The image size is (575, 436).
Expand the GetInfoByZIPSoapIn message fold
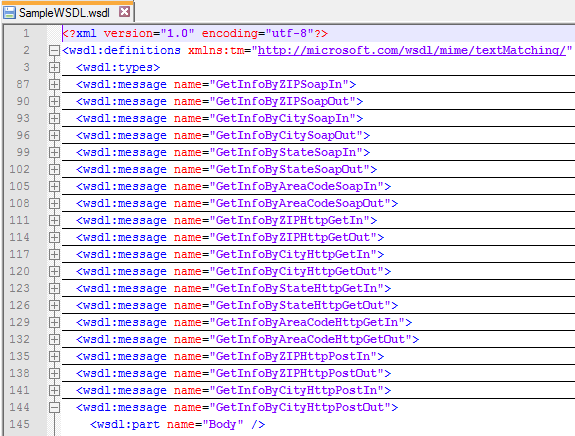point(54,85)
